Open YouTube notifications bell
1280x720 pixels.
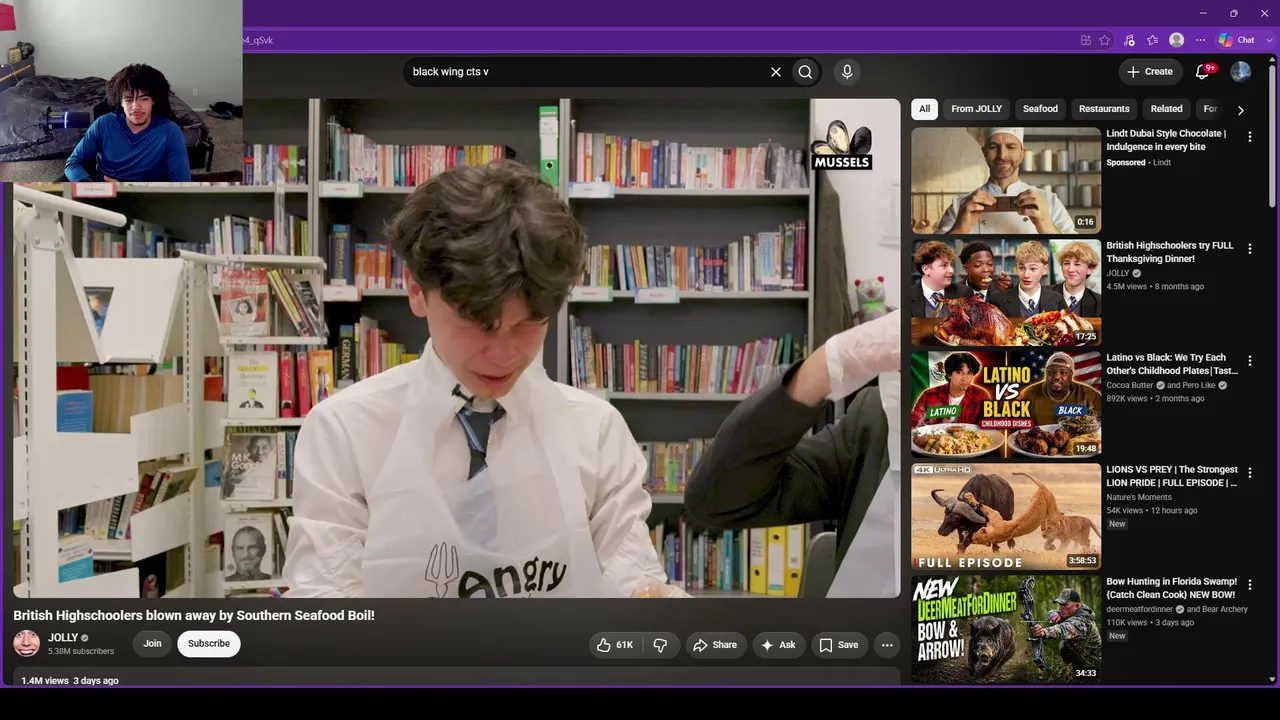click(x=1204, y=72)
